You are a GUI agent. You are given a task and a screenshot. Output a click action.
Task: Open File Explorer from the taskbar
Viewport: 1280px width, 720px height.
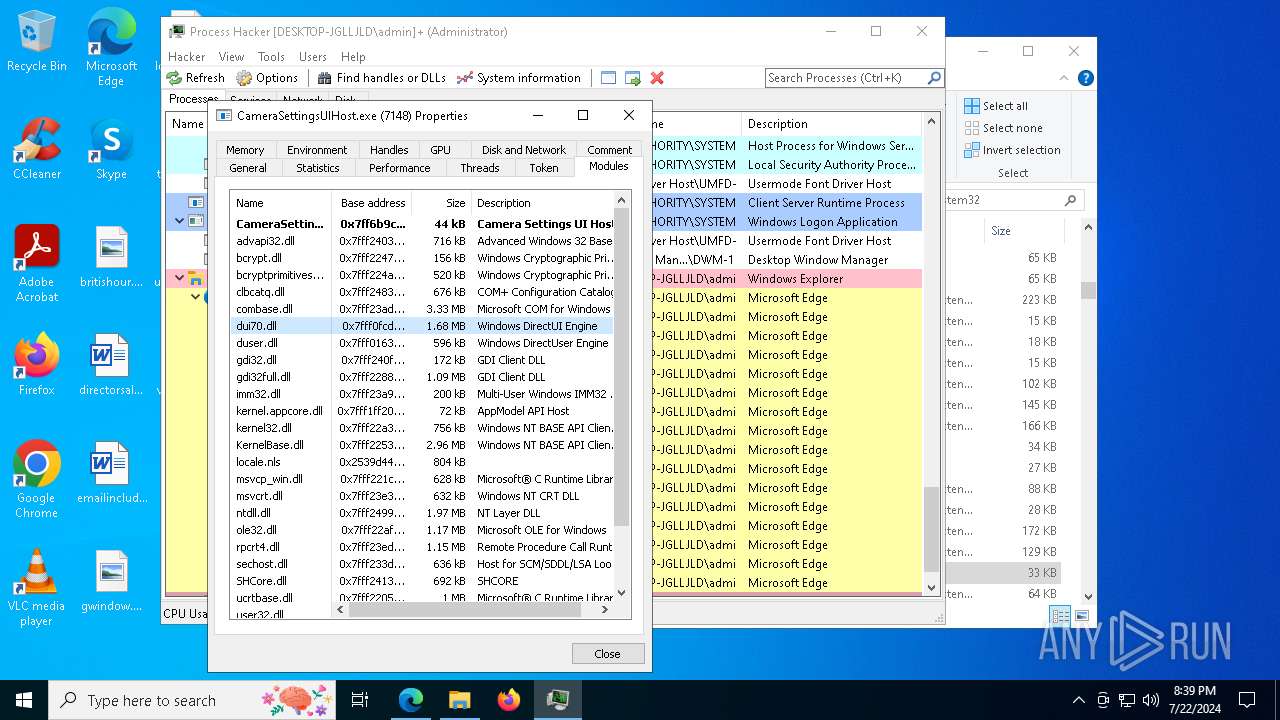tap(460, 700)
